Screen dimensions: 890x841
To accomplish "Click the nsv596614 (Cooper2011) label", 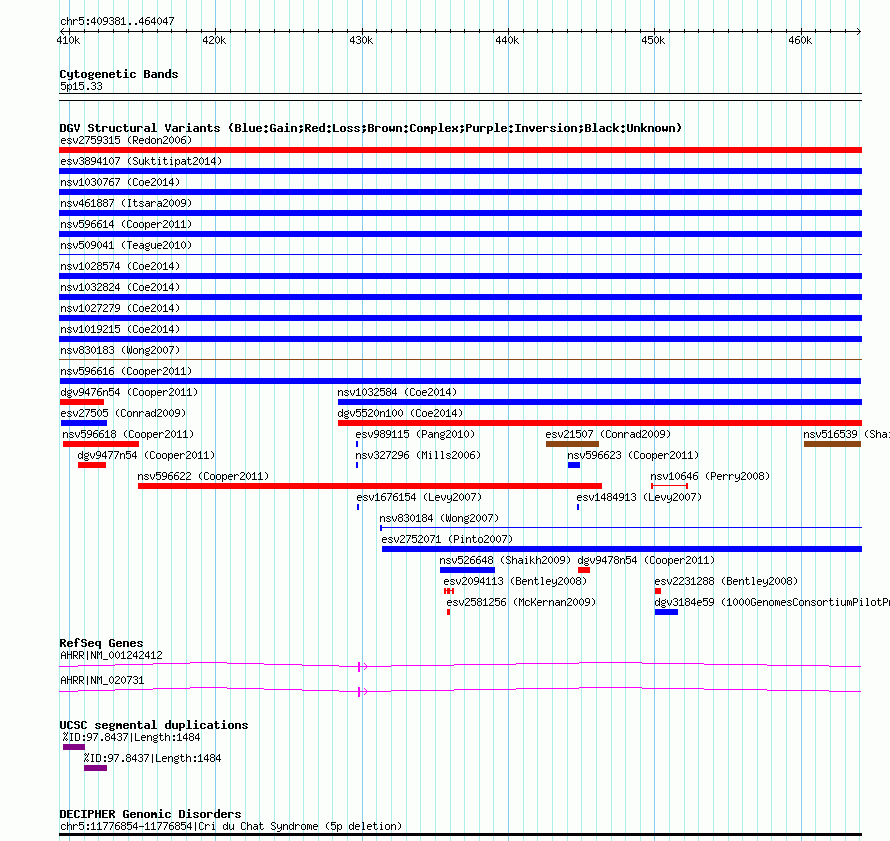I will pyautogui.click(x=126, y=224).
